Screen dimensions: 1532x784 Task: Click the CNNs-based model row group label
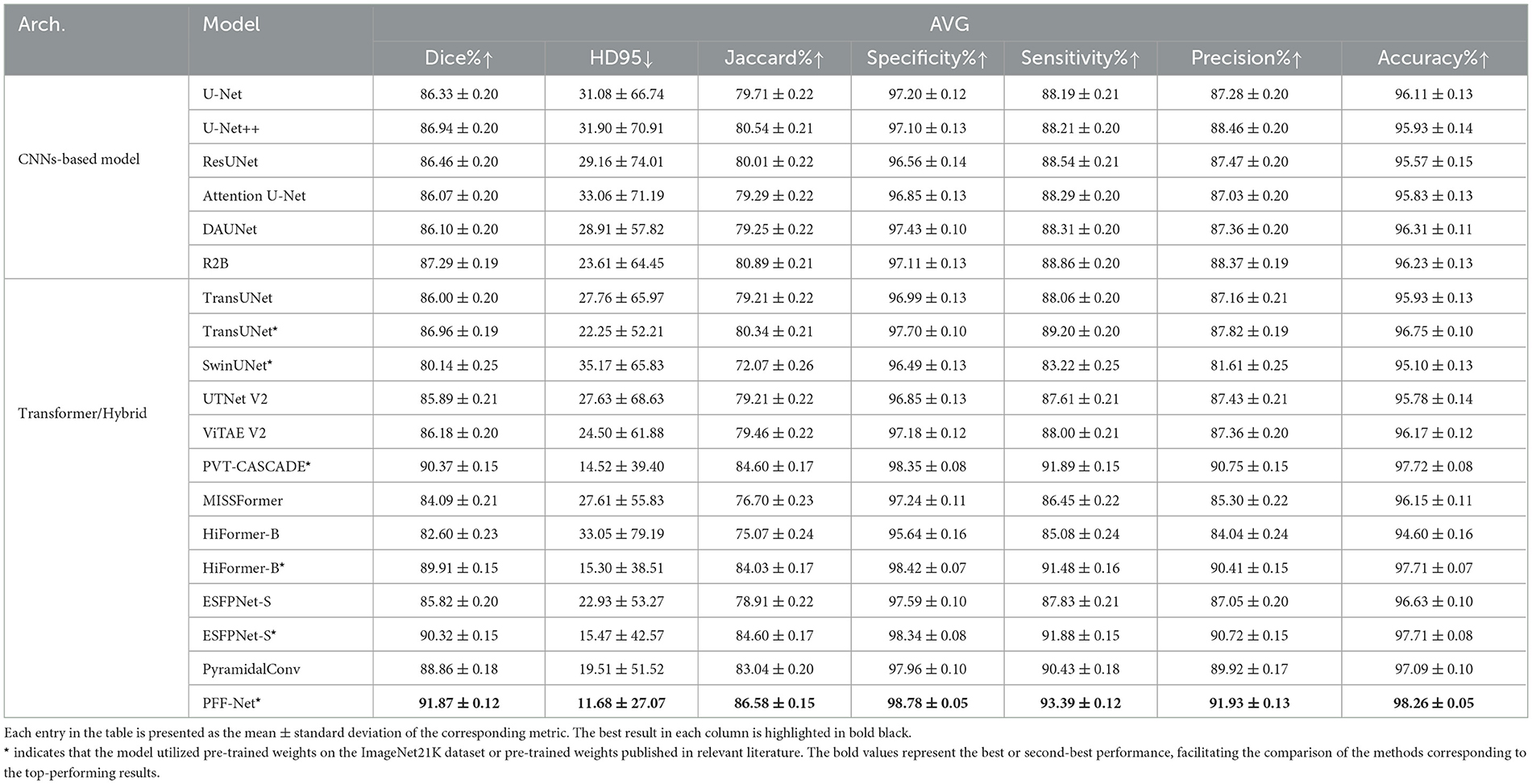tap(79, 160)
